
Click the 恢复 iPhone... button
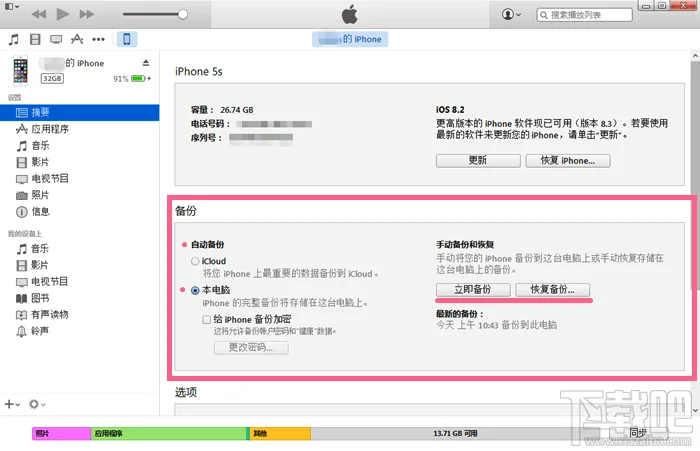point(568,161)
